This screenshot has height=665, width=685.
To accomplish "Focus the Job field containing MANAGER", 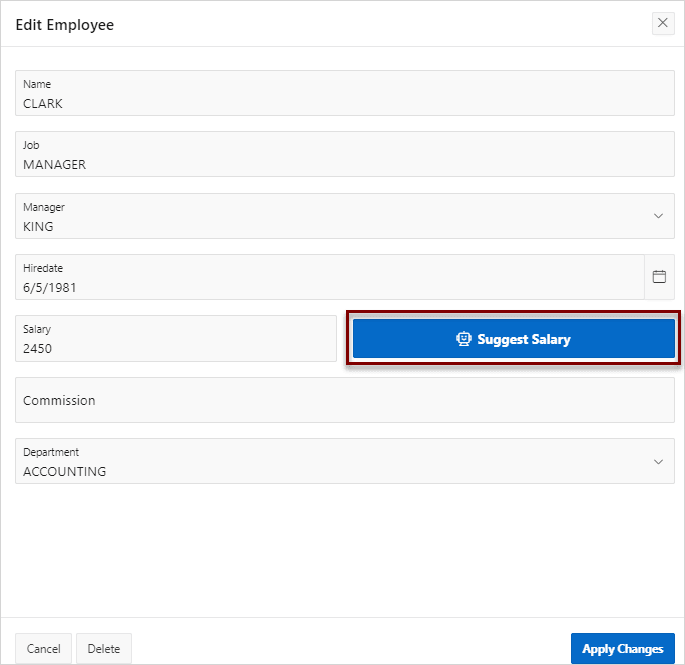I will click(x=345, y=154).
